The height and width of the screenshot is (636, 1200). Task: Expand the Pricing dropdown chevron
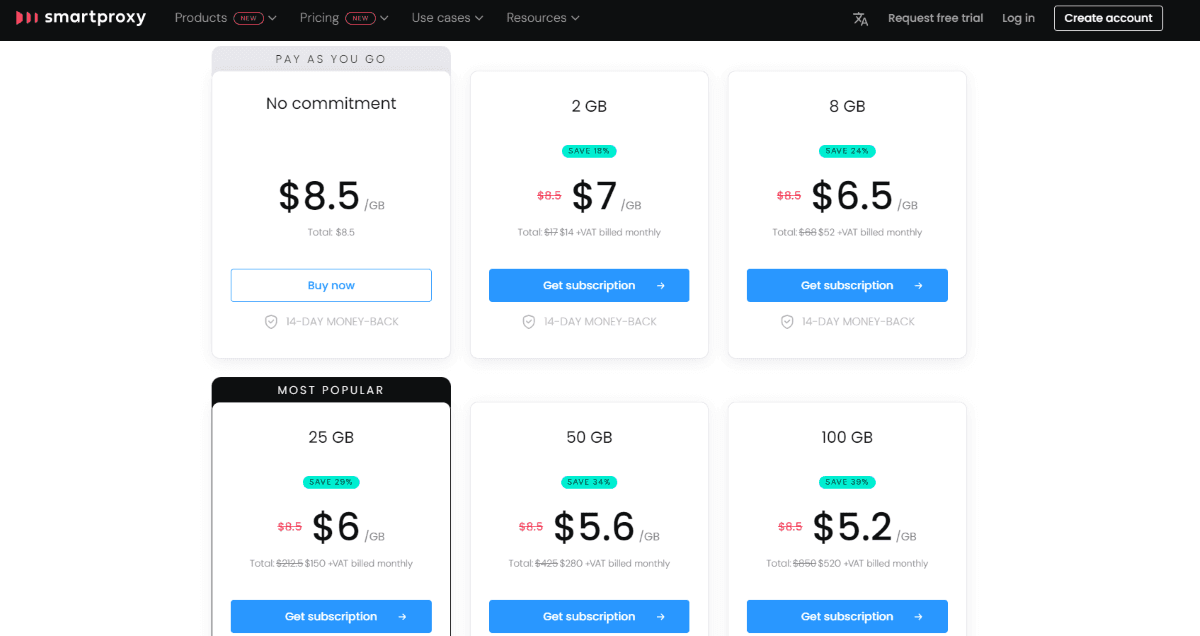click(385, 18)
